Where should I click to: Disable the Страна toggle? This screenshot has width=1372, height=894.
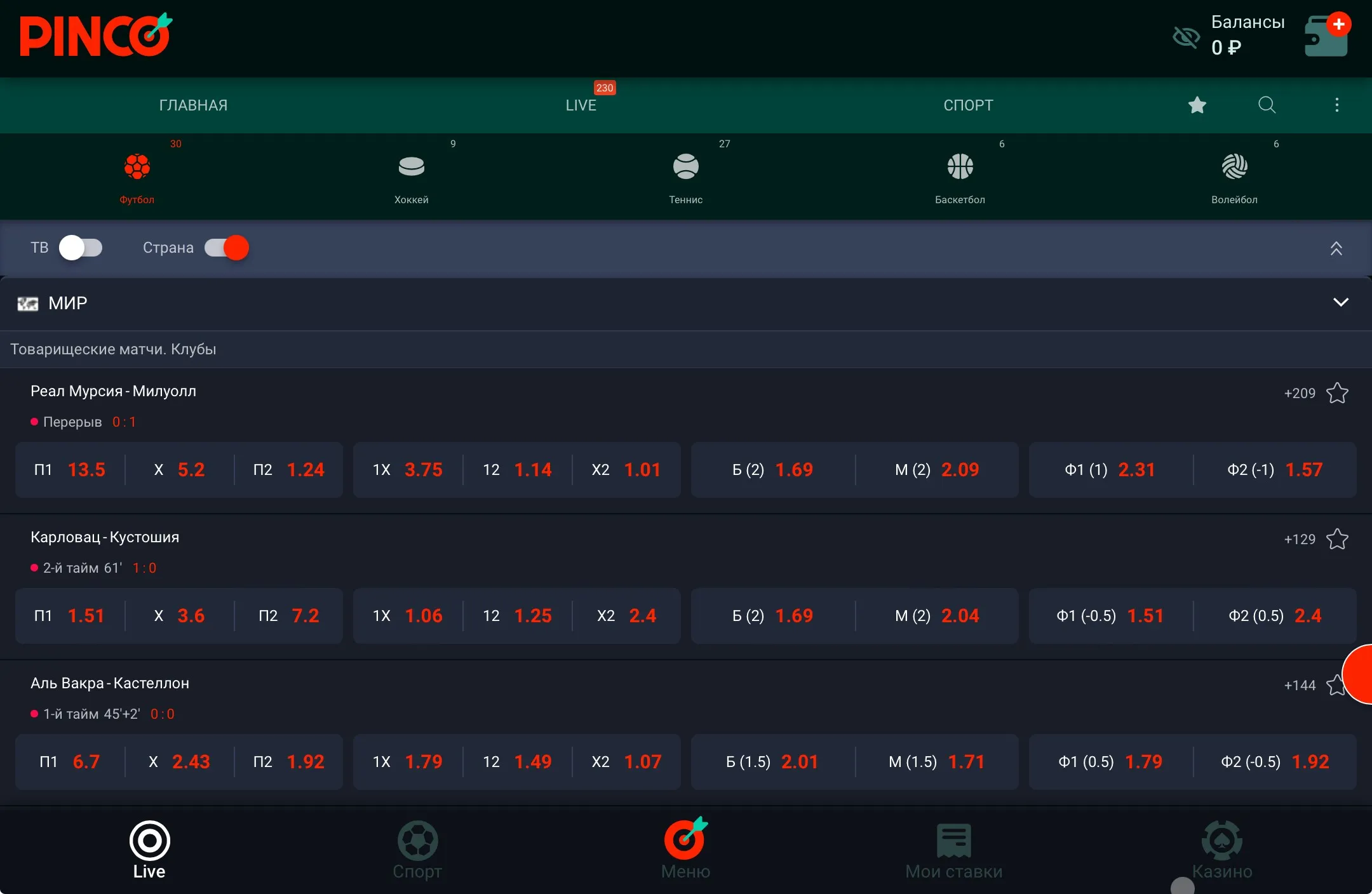coord(227,248)
